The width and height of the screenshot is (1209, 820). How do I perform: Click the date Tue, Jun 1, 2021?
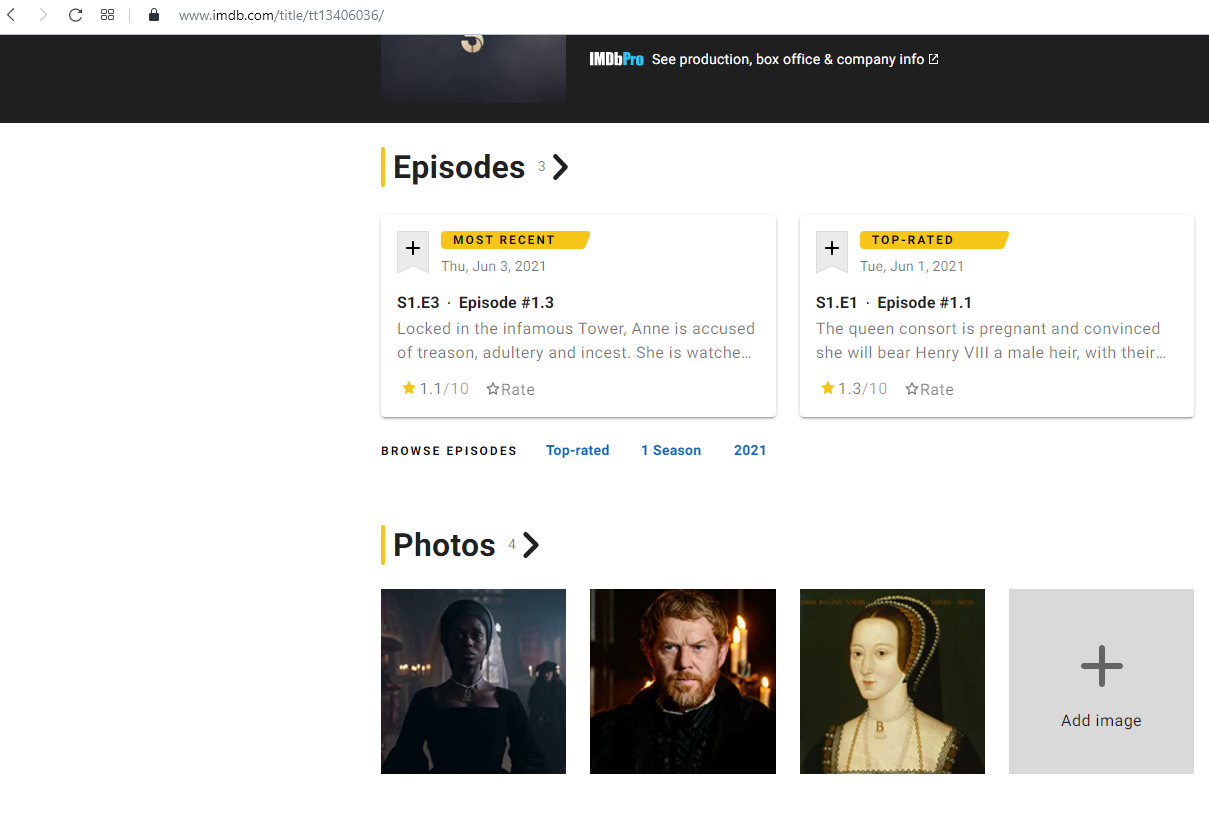[x=912, y=266]
